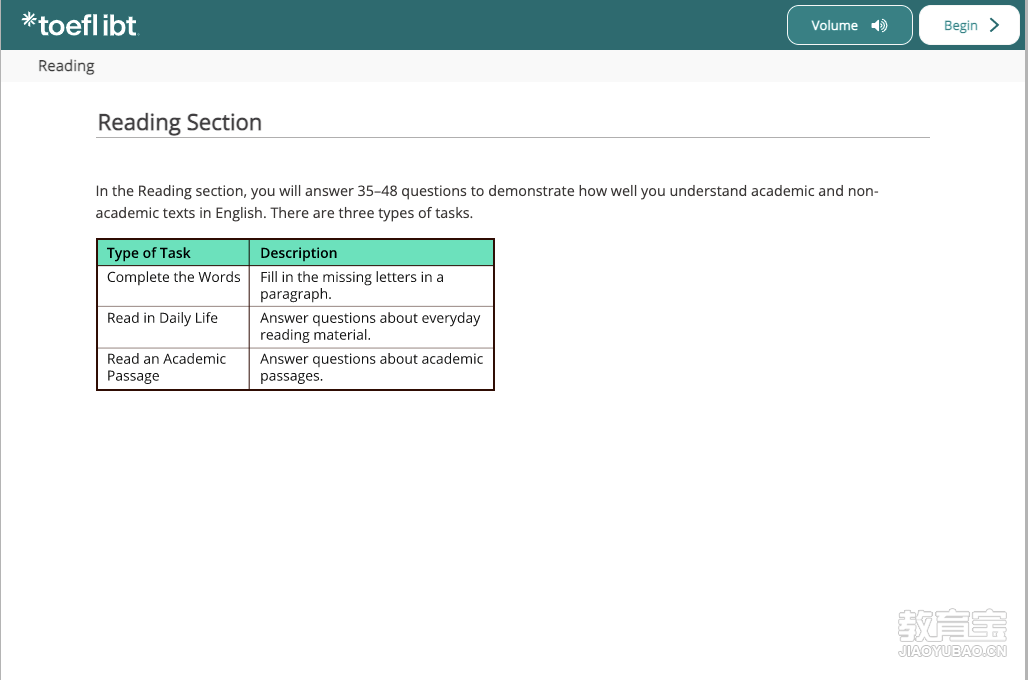The height and width of the screenshot is (680, 1028).
Task: Click the chevron arrow in Begin button
Action: 995,25
